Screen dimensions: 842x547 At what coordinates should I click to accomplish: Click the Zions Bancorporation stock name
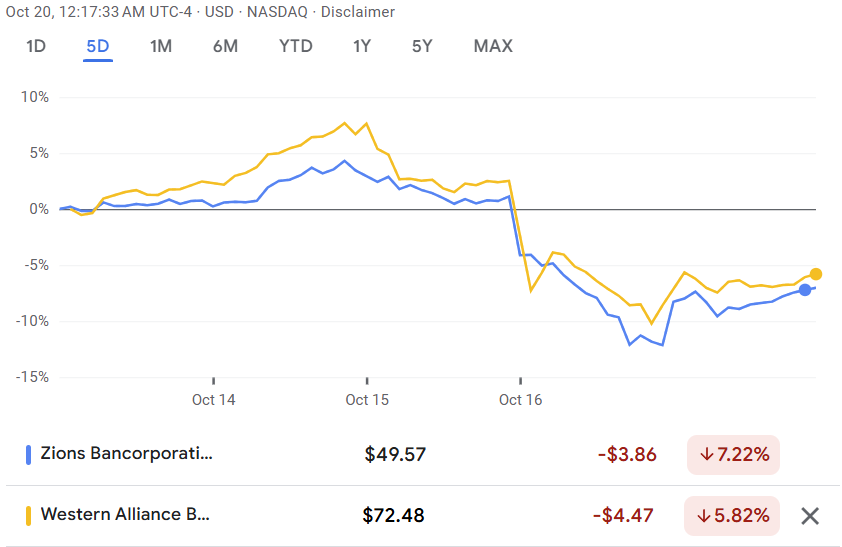[x=126, y=454]
